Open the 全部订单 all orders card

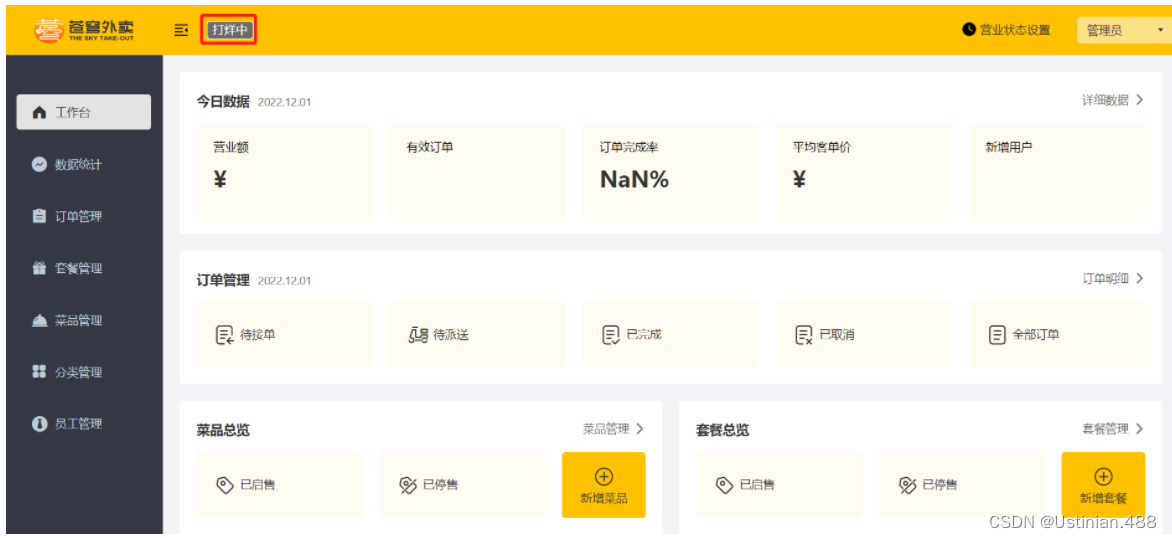pos(1057,335)
